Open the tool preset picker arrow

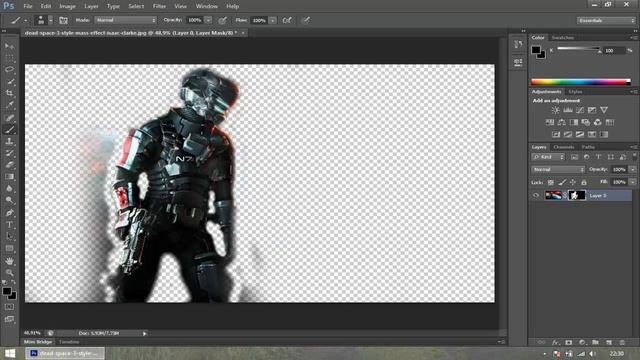pyautogui.click(x=25, y=20)
